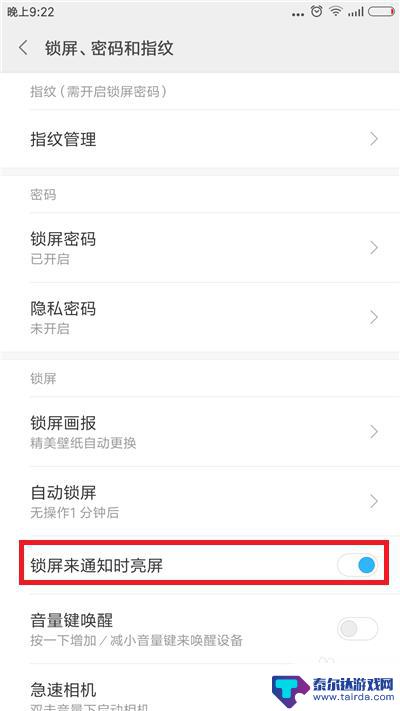The height and width of the screenshot is (711, 400).
Task: Tap the back arrow in the header
Action: click(23, 48)
